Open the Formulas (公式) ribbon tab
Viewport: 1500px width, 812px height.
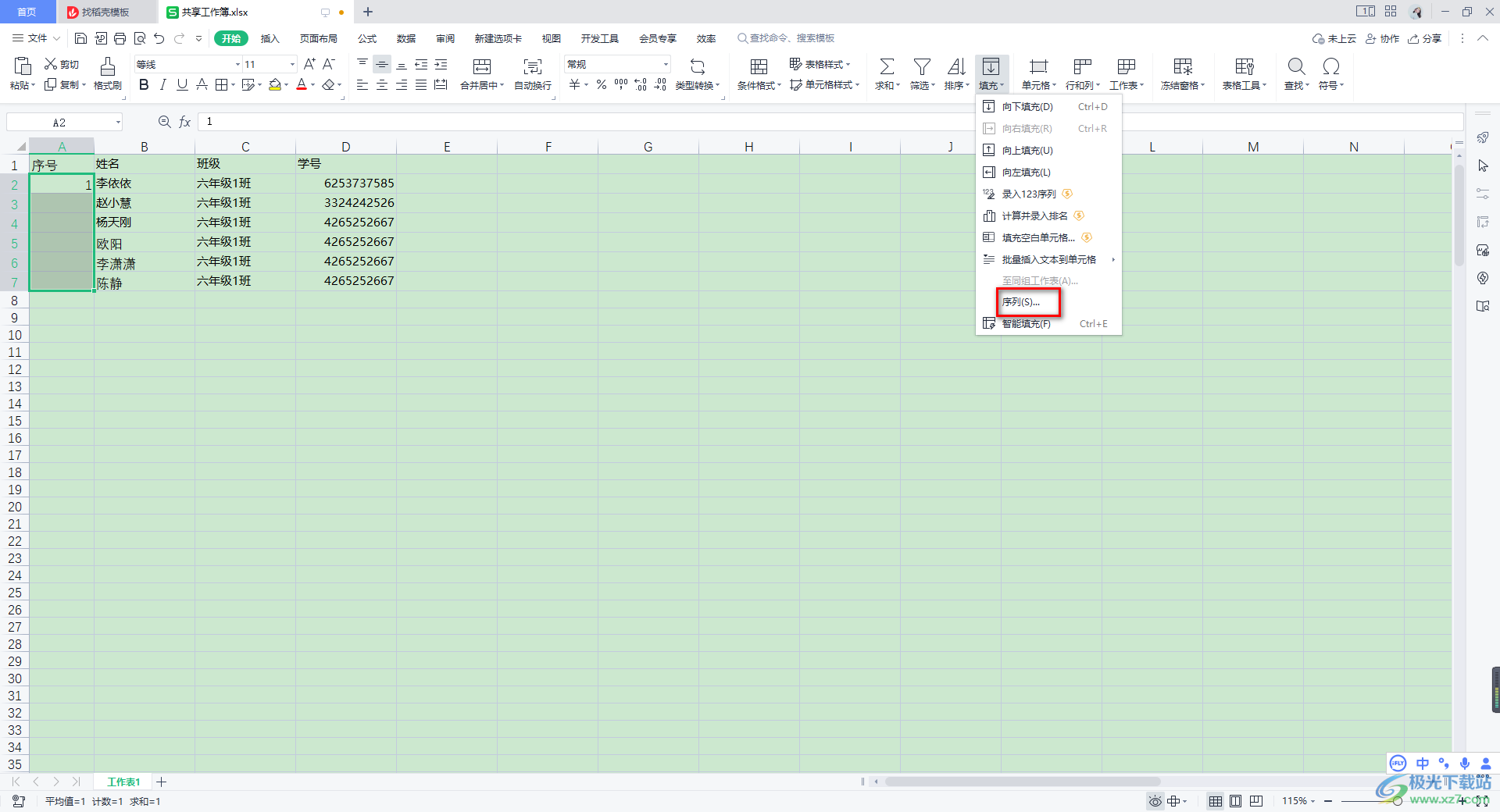point(367,38)
